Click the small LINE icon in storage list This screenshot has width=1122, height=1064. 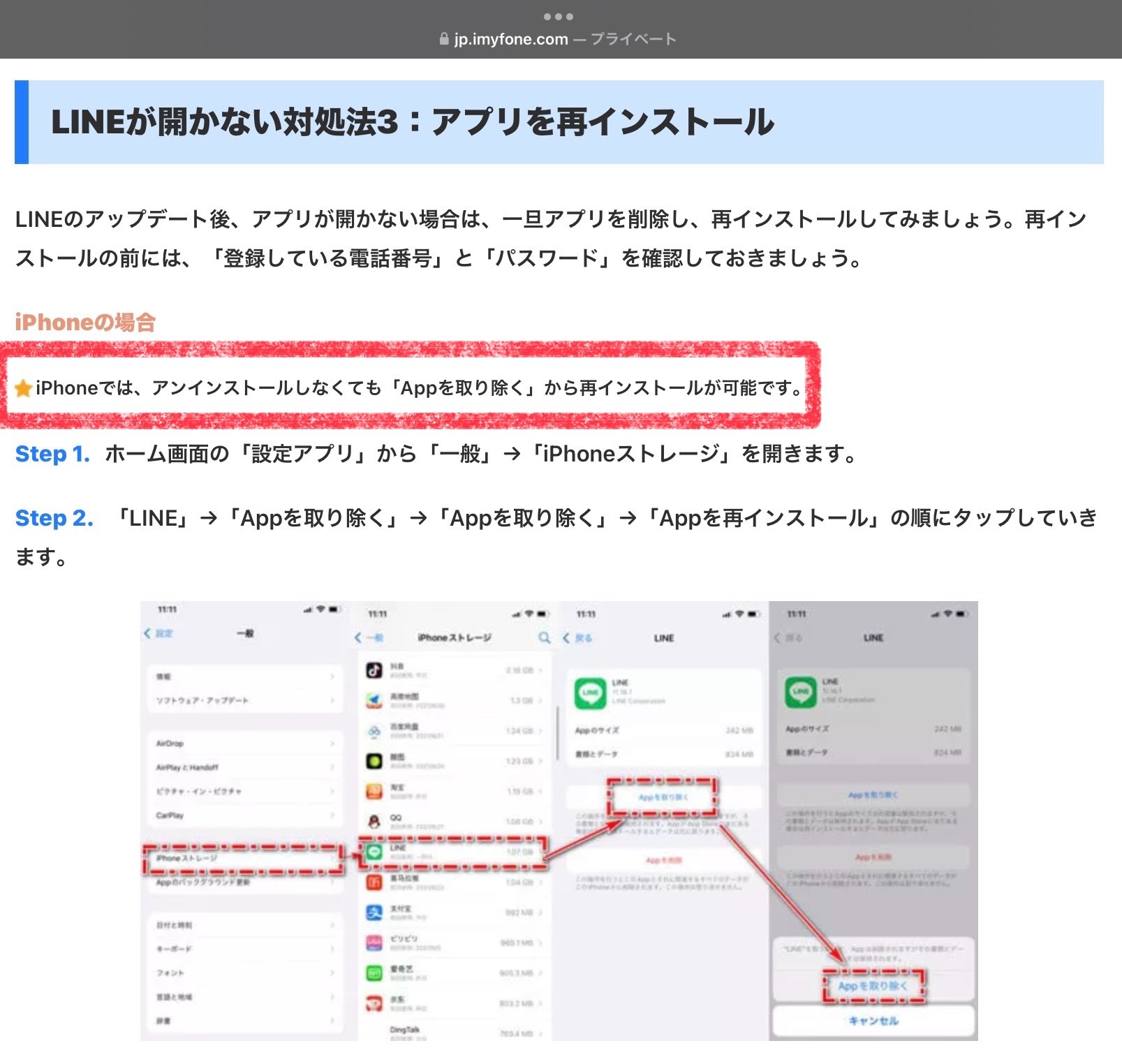point(374,852)
